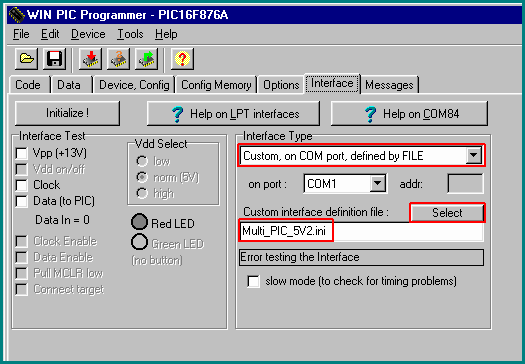Click the read device icon with green arrow
The width and height of the screenshot is (525, 364).
pyautogui.click(x=146, y=59)
